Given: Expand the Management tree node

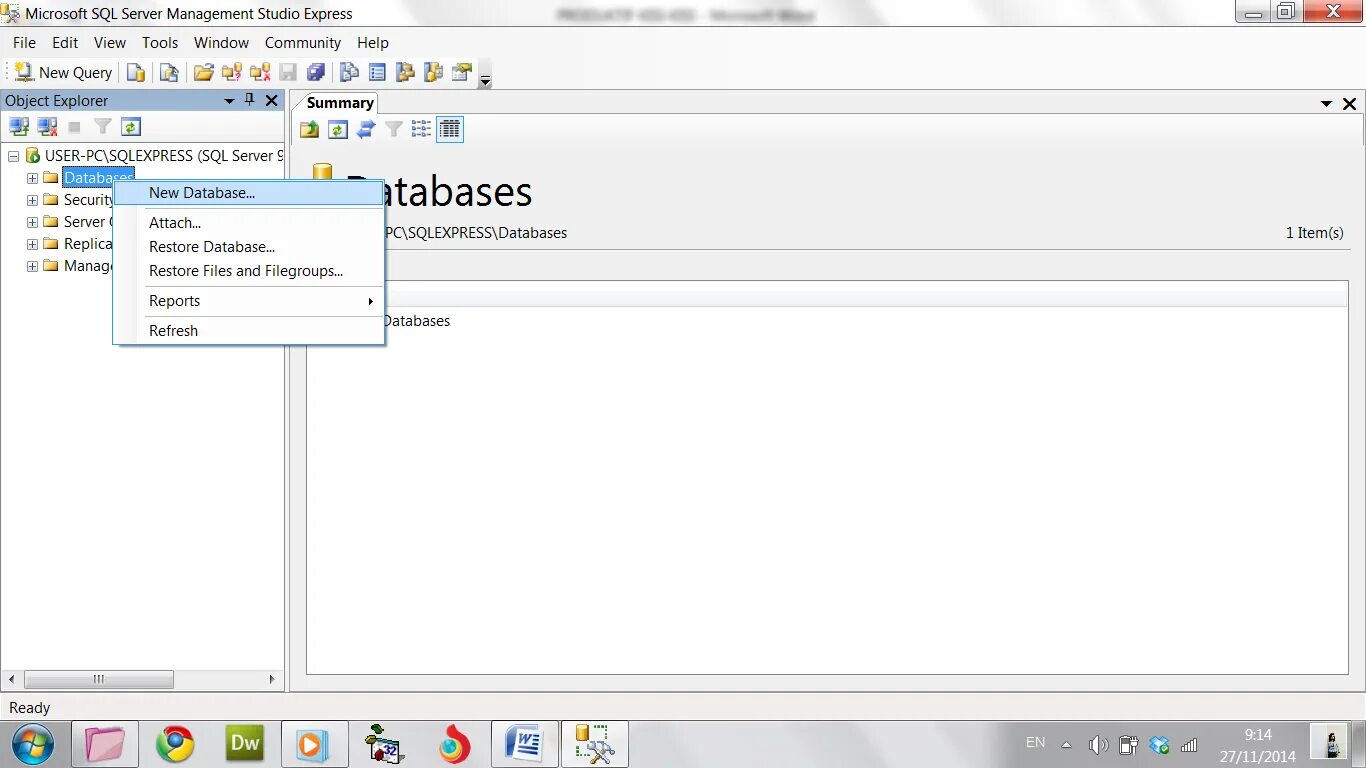Looking at the screenshot, I should tap(32, 266).
